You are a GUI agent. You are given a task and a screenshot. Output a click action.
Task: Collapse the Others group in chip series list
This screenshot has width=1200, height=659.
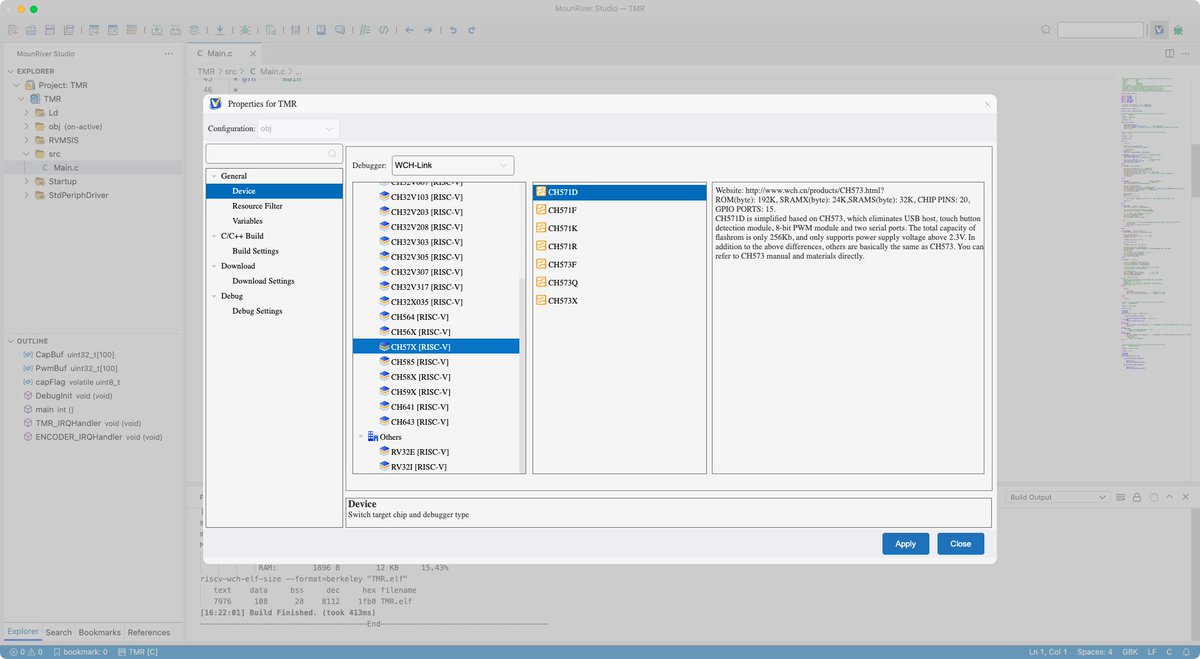point(361,437)
